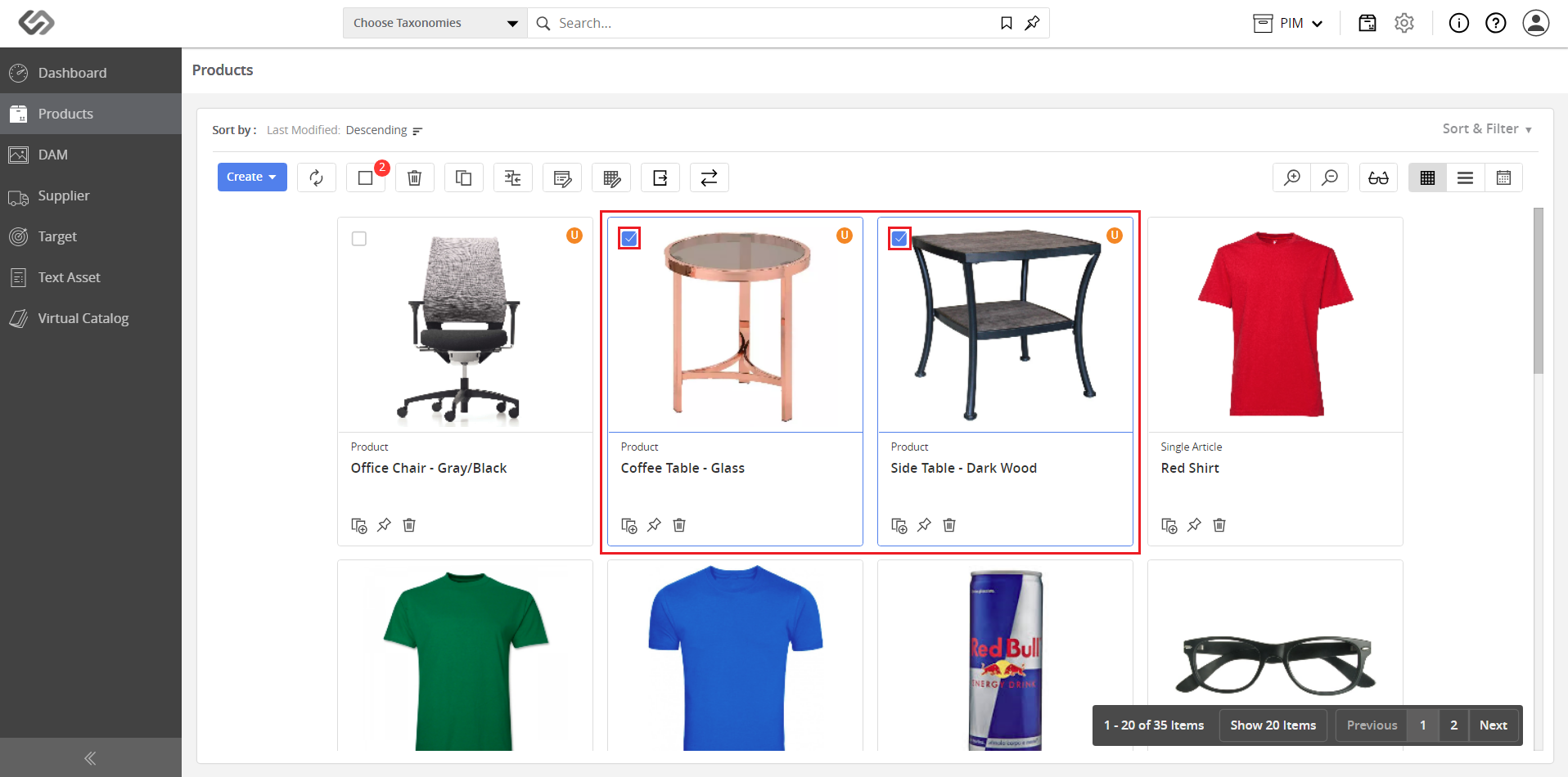1568x777 pixels.
Task: Open Virtual Catalog in the sidebar
Action: pyautogui.click(x=91, y=318)
